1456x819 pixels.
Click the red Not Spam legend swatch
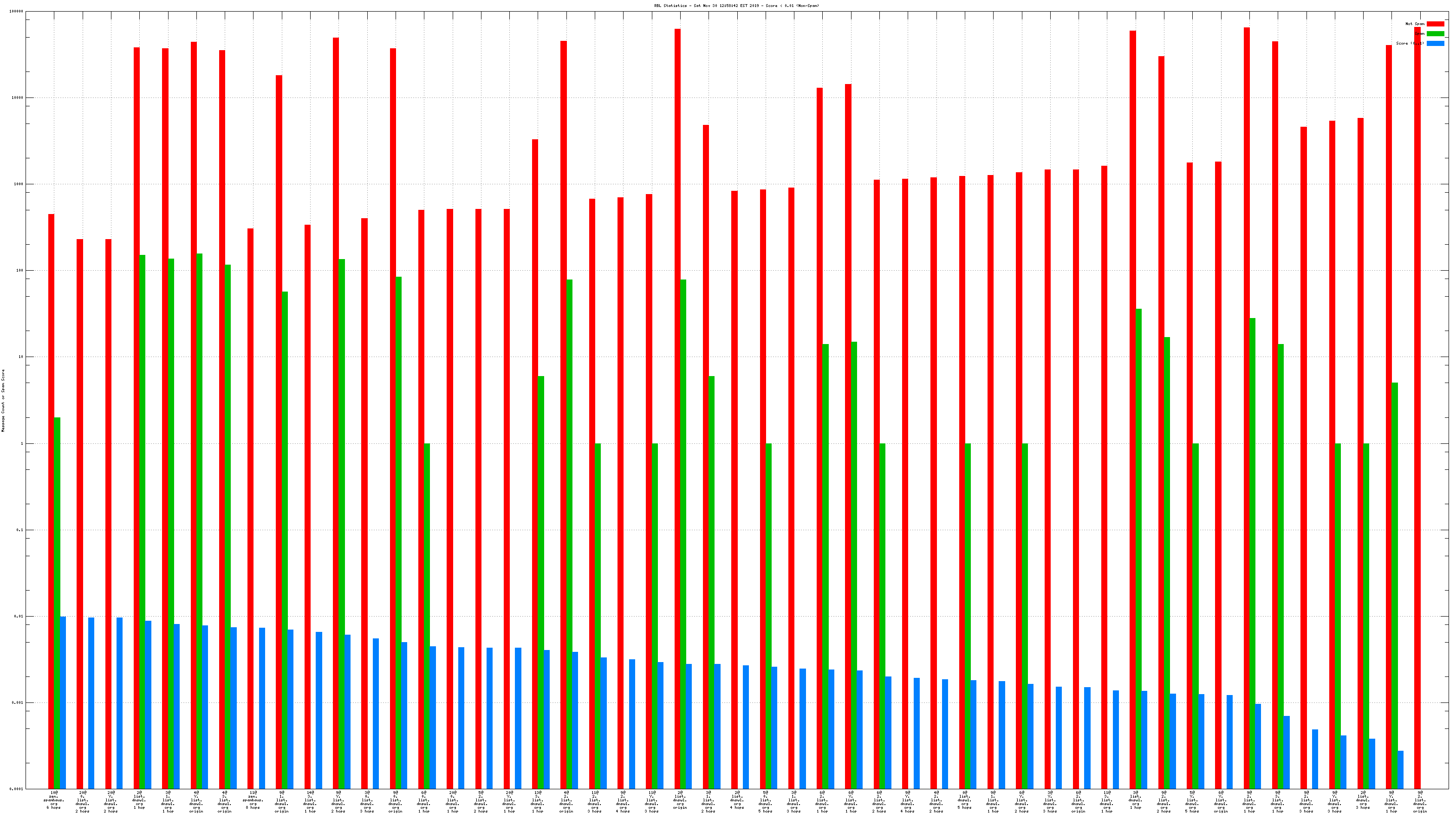click(x=1435, y=24)
